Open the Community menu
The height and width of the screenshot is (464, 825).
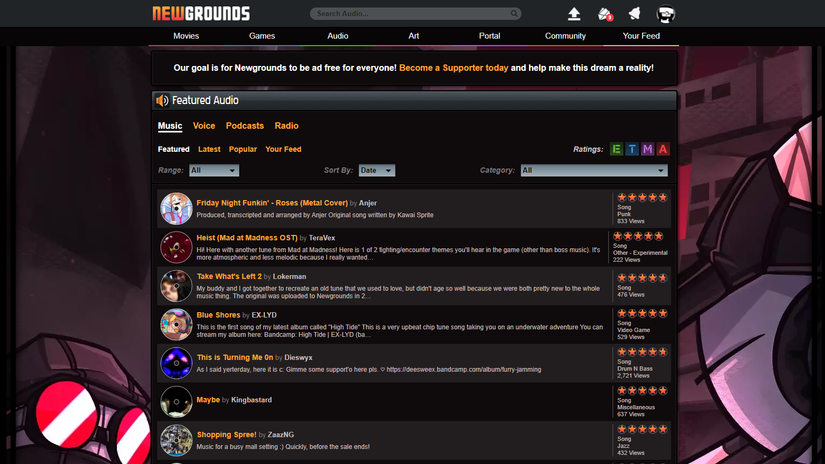click(x=565, y=36)
